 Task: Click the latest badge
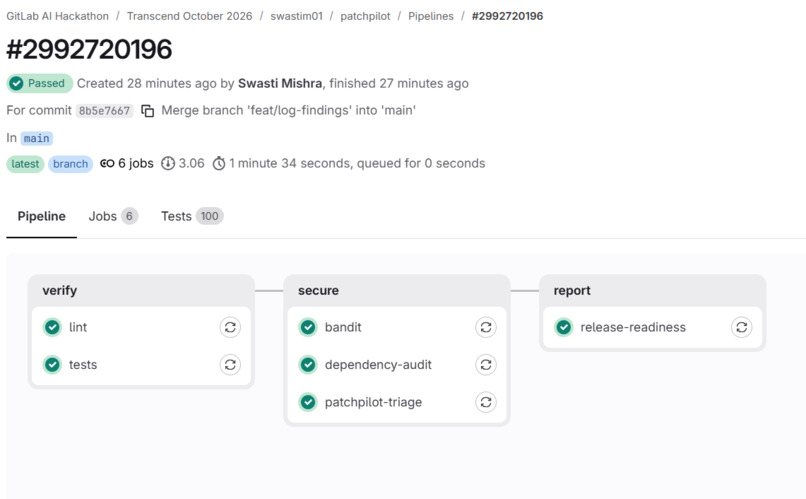[x=25, y=164]
